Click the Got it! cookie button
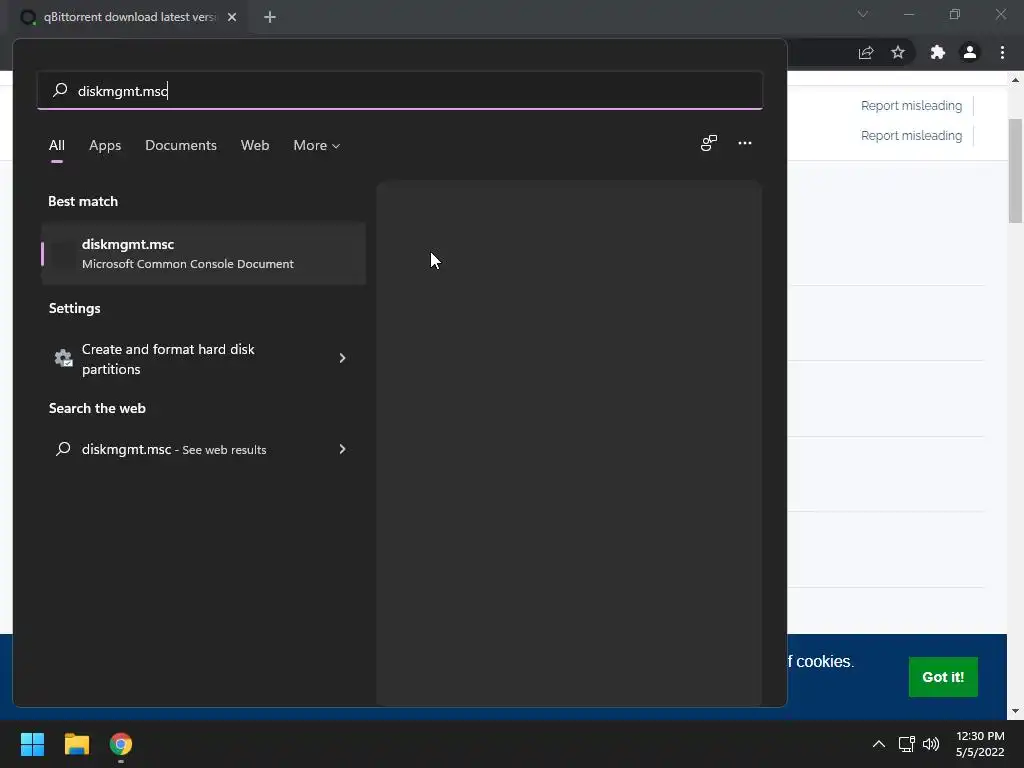The image size is (1024, 768). pos(943,677)
